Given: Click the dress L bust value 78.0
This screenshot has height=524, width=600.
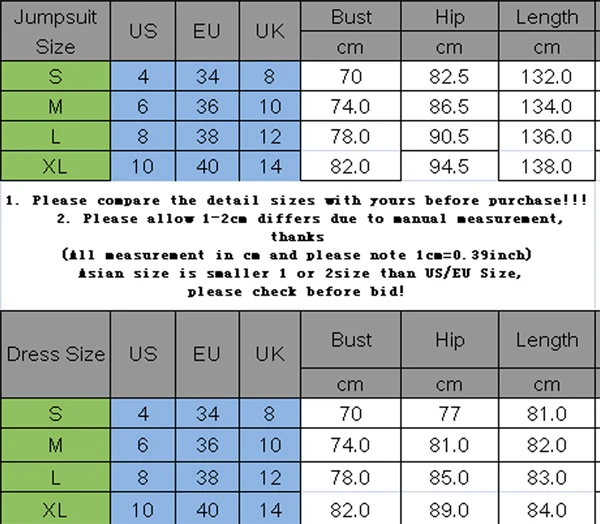Looking at the screenshot, I should click(351, 477).
